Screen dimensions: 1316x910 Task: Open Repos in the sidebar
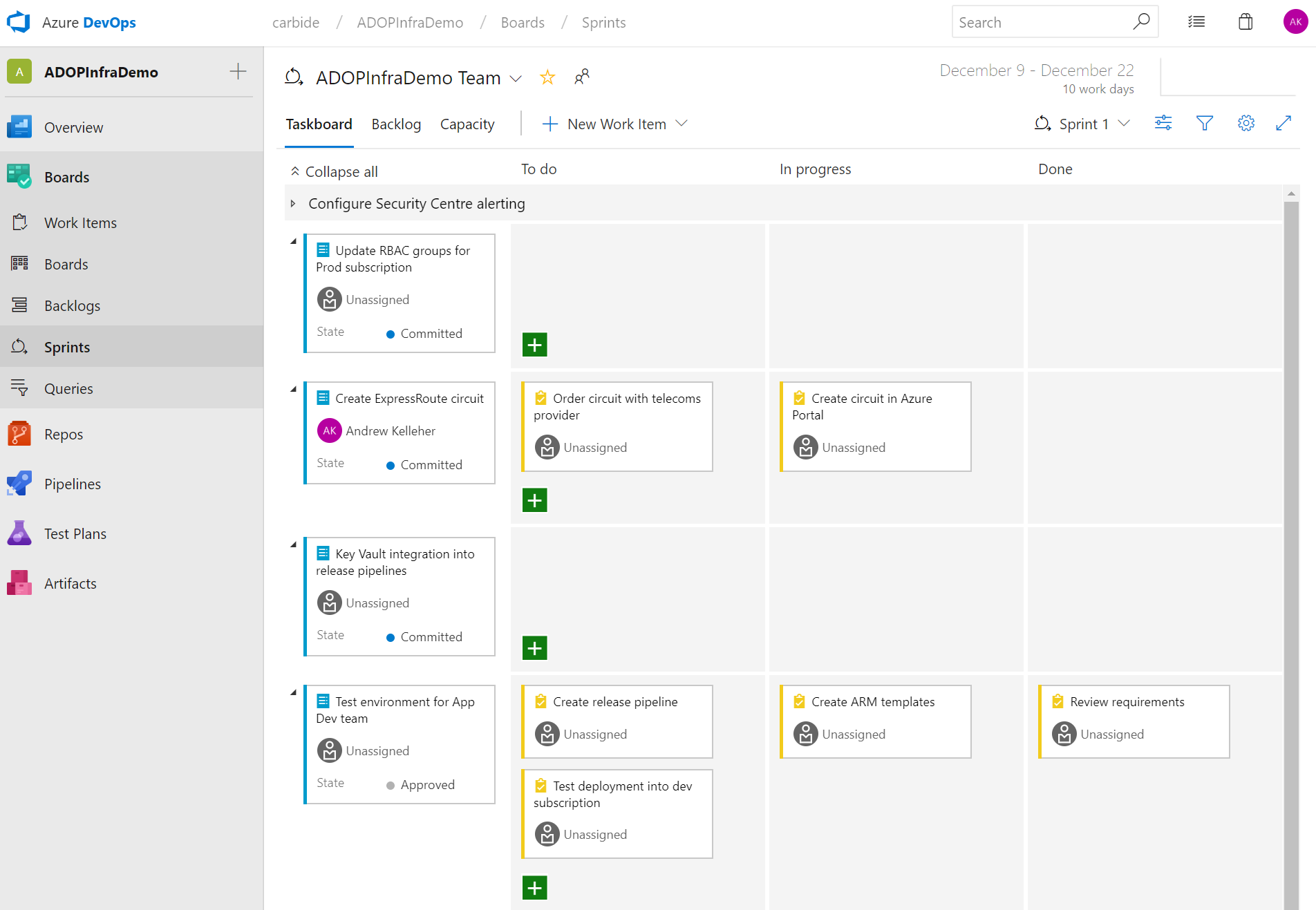pyautogui.click(x=64, y=435)
